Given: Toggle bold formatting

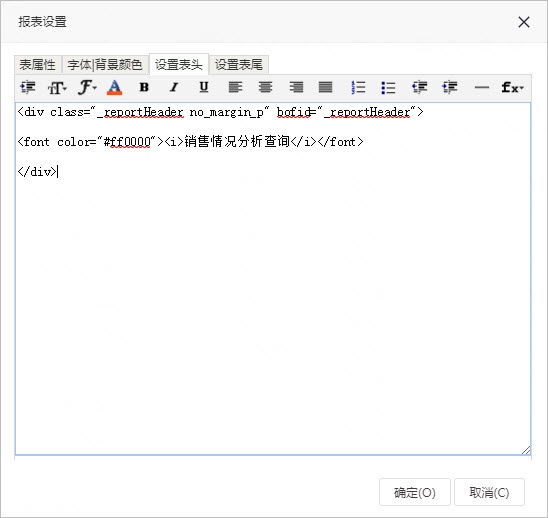Looking at the screenshot, I should click(x=144, y=87).
